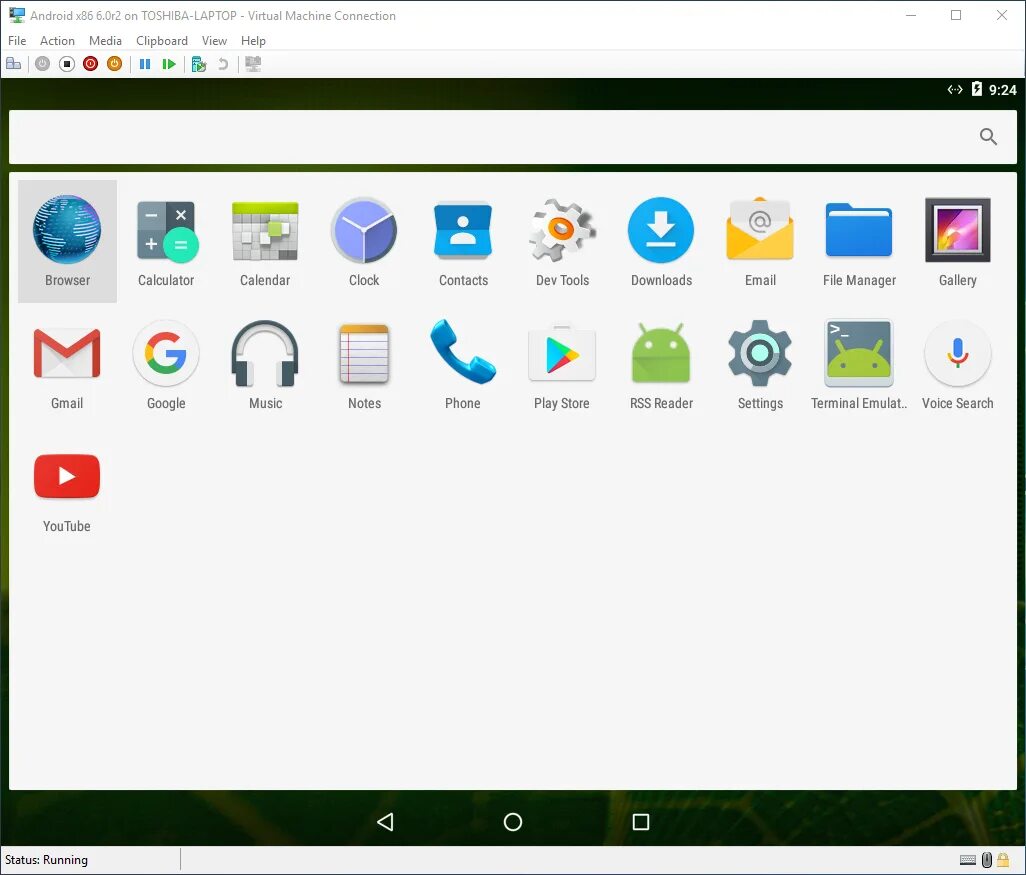This screenshot has height=875, width=1026.
Task: Open the Media menu
Action: (x=105, y=41)
